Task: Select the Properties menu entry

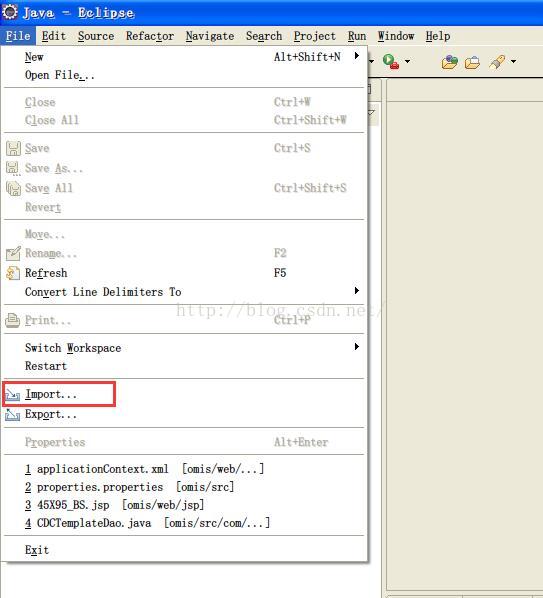Action: click(x=184, y=442)
